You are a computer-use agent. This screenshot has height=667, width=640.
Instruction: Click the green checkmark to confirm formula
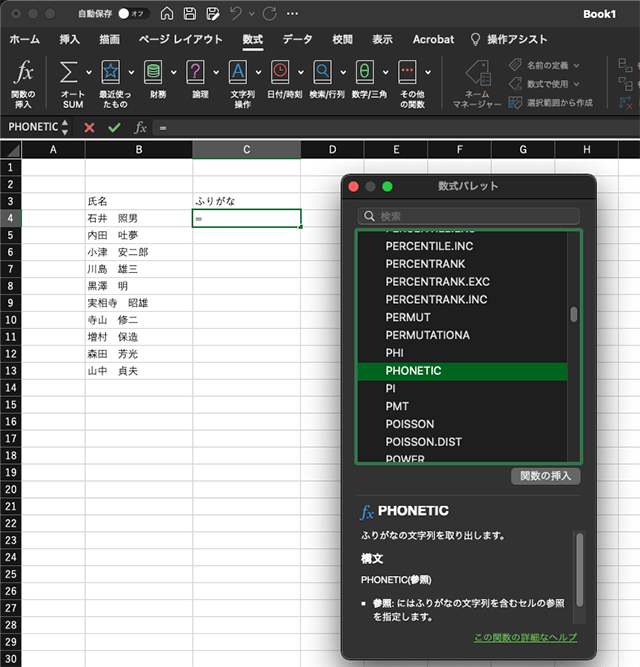click(114, 128)
